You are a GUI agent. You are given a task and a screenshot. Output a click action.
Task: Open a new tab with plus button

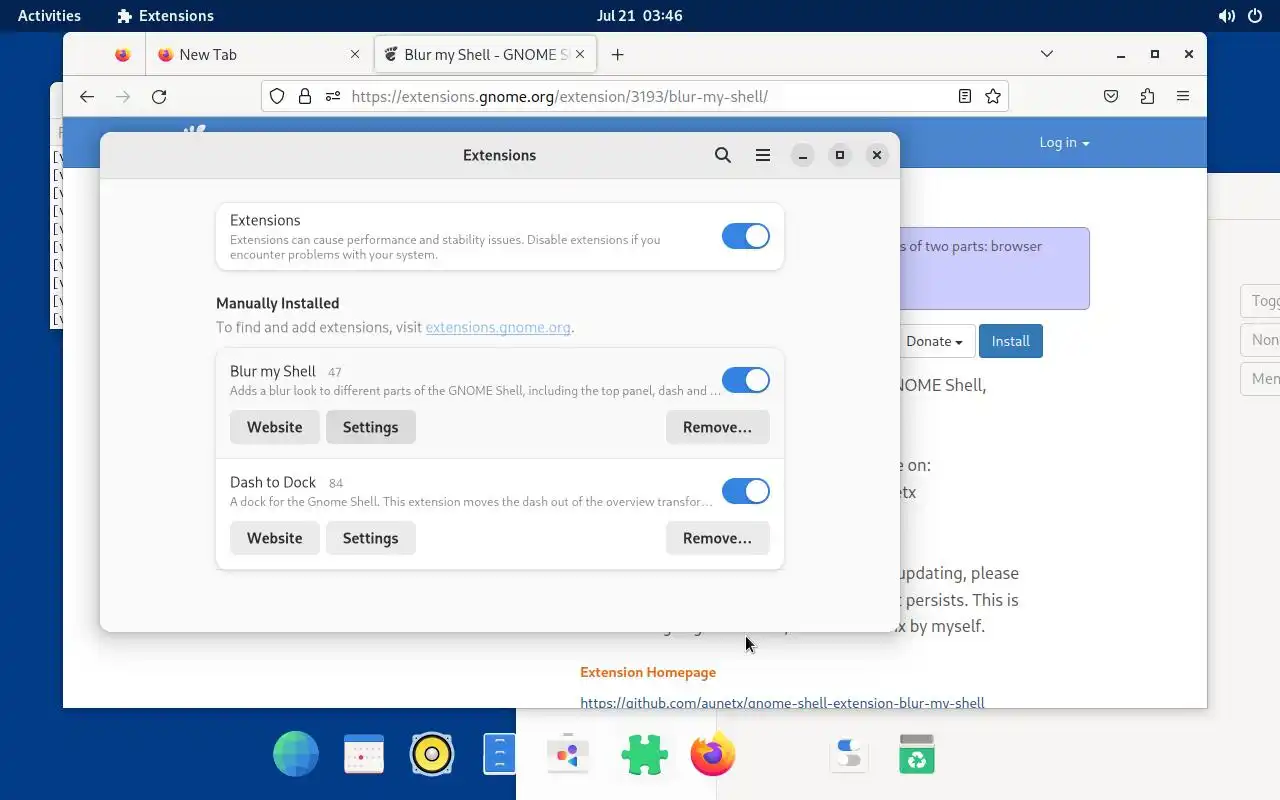coord(618,54)
